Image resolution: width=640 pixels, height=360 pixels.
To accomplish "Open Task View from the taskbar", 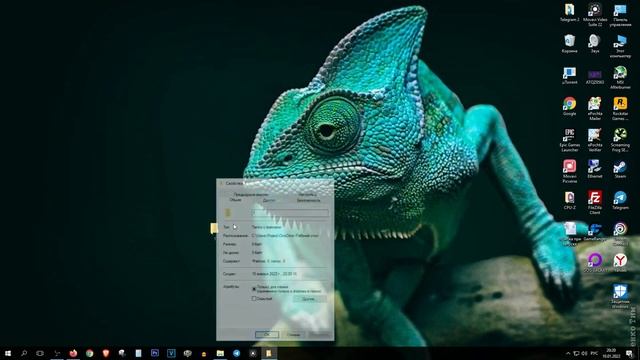I will pyautogui.click(x=40, y=353).
